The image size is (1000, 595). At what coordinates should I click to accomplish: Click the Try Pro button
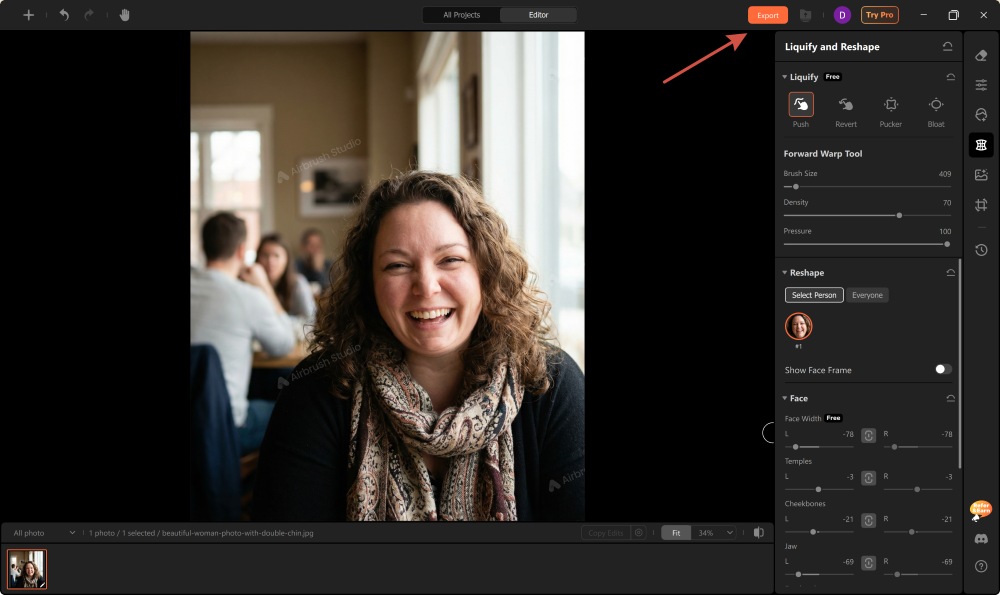pyautogui.click(x=880, y=15)
